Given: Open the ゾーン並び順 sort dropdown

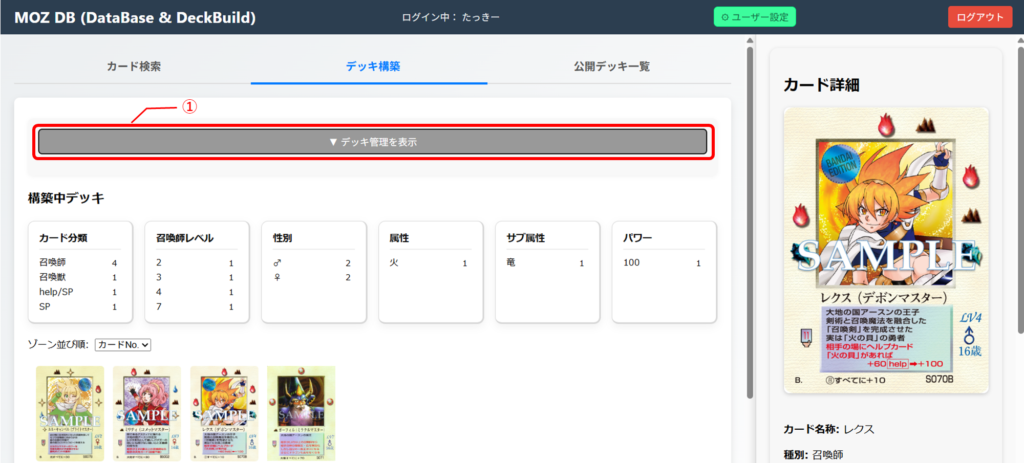Looking at the screenshot, I should 122,344.
